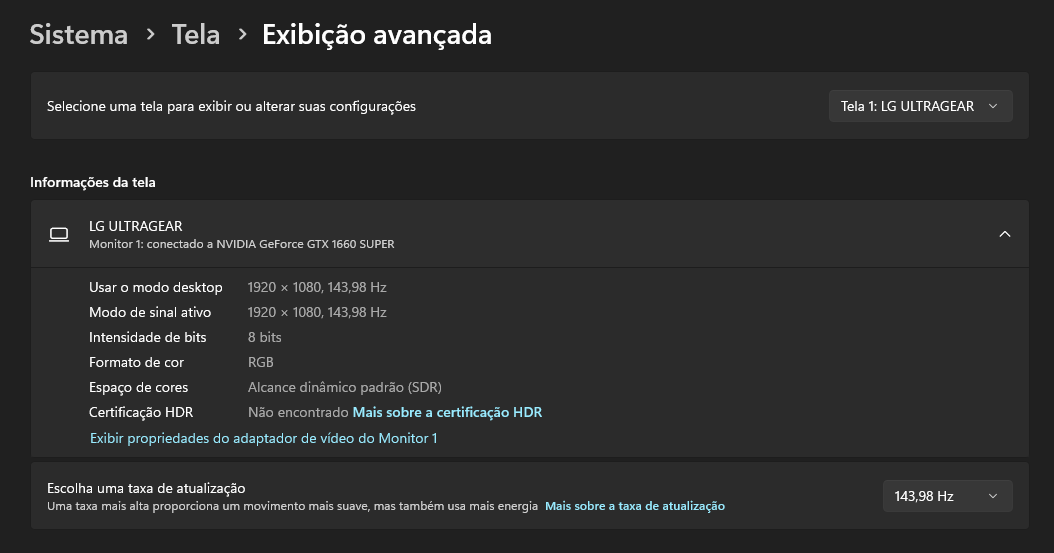Open Exibir propriedades do adaptador de vídeo link
1054x553 pixels.
(264, 438)
